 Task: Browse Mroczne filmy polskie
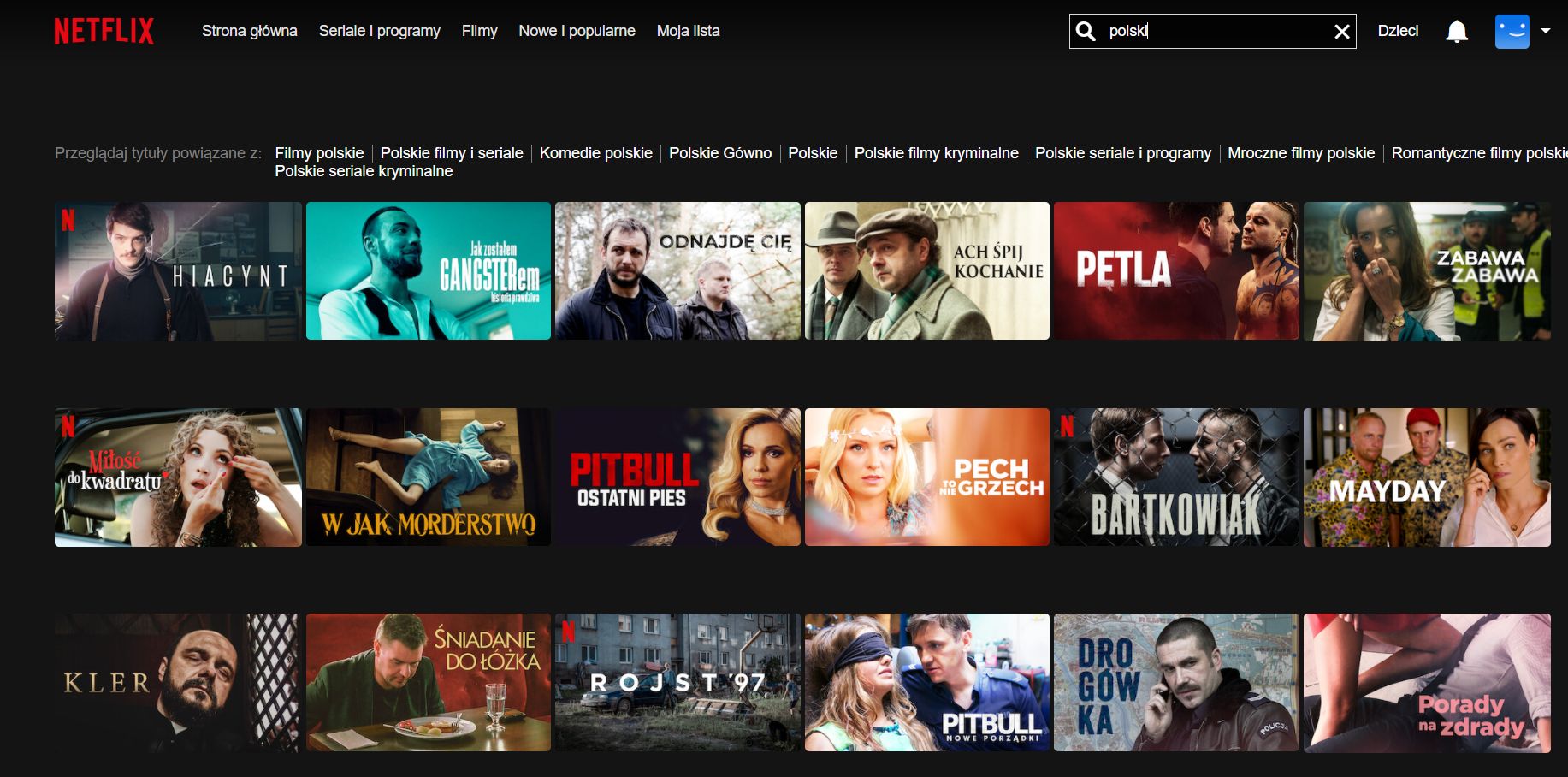click(1301, 153)
